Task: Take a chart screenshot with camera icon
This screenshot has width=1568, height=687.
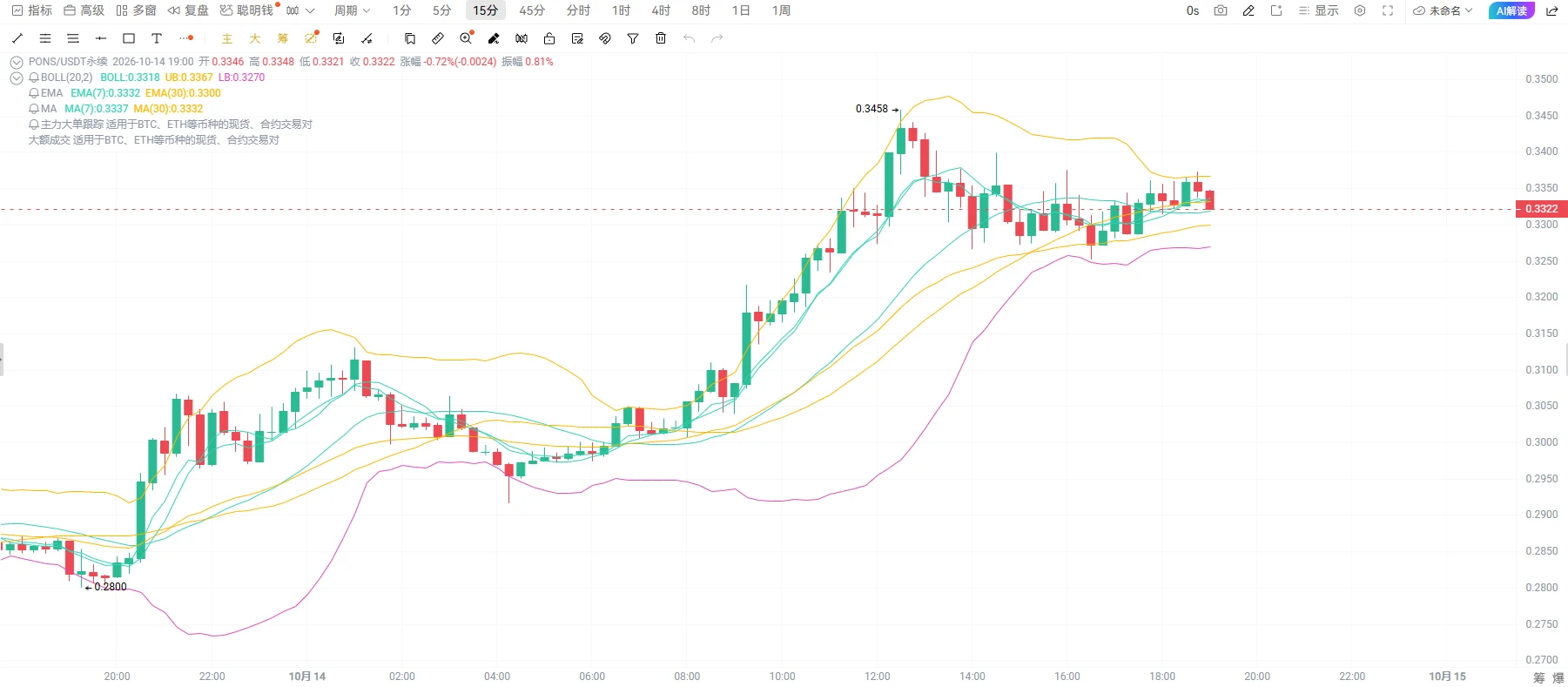Action: coord(1221,10)
